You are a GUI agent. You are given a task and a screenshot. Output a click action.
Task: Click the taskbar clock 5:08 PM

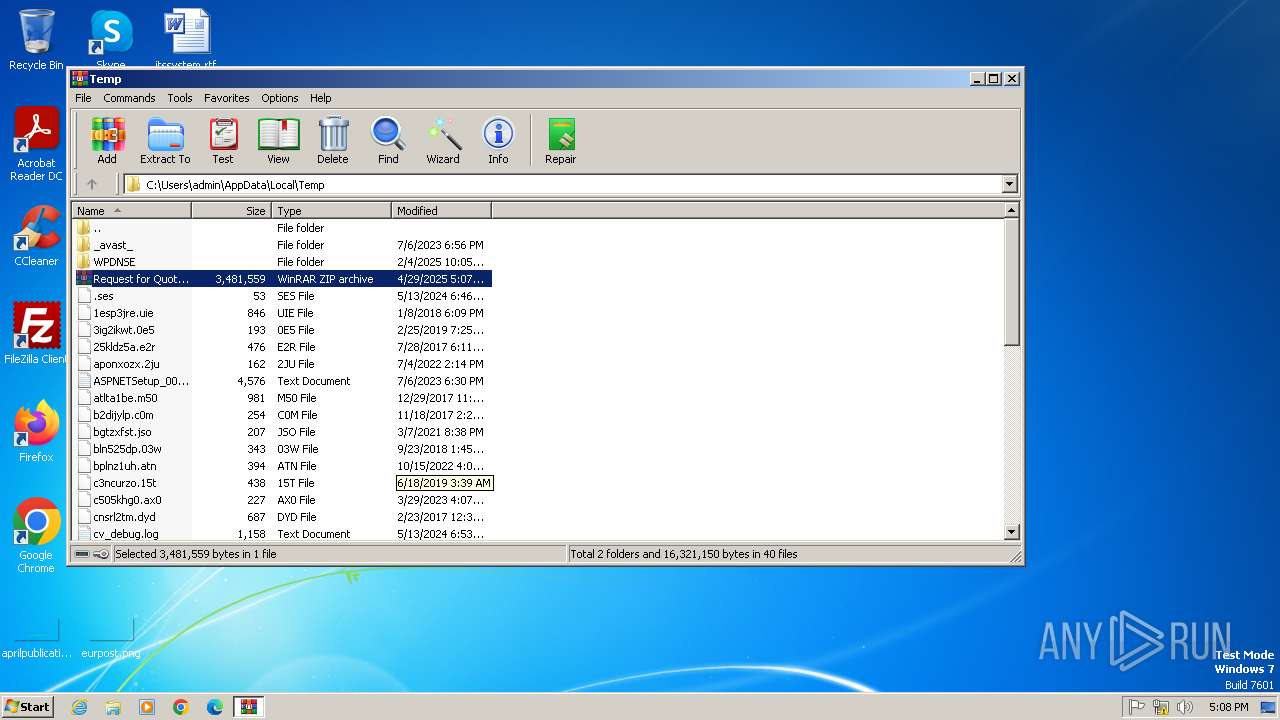[1228, 707]
